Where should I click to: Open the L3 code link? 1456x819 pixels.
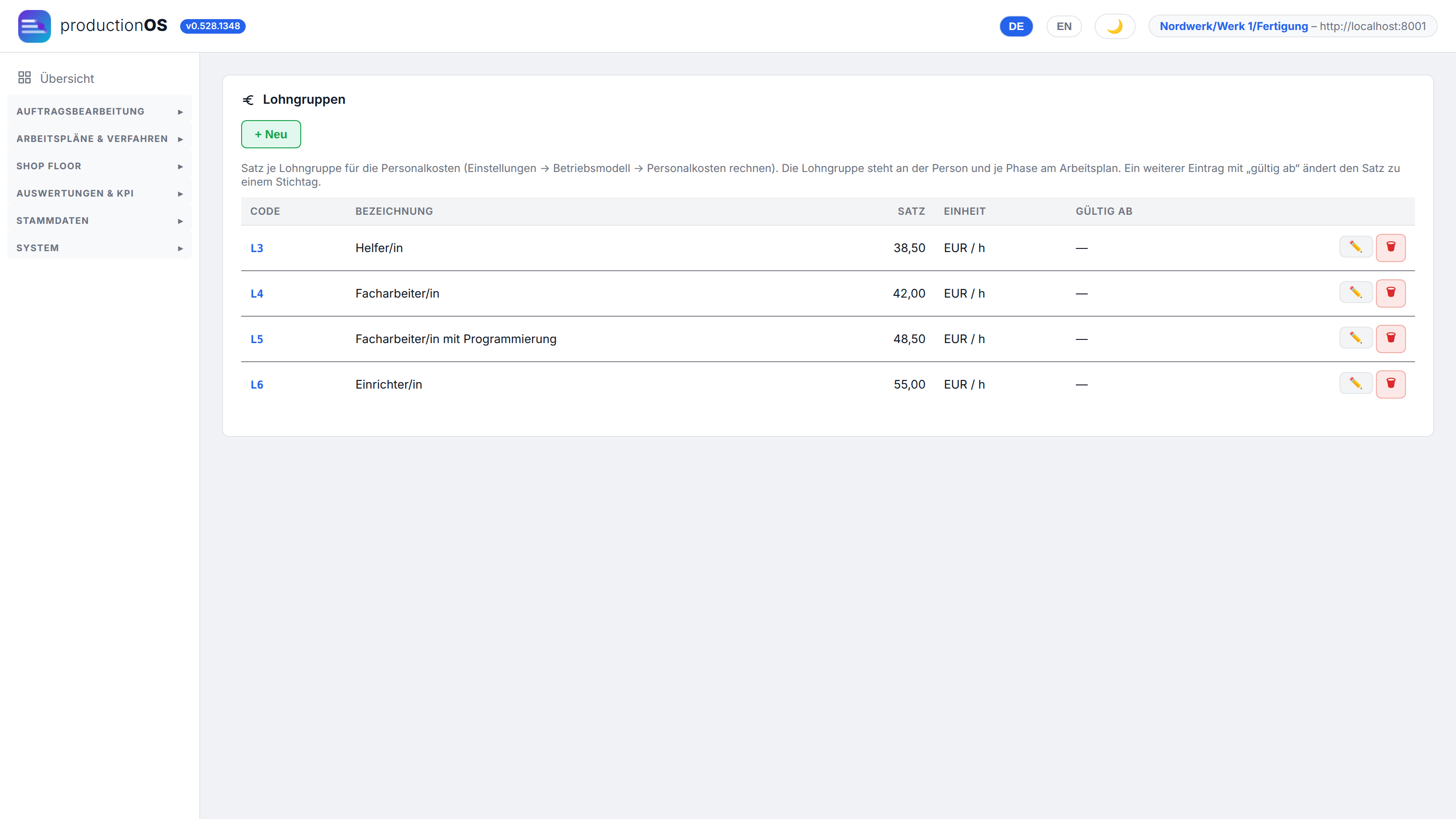pos(257,248)
